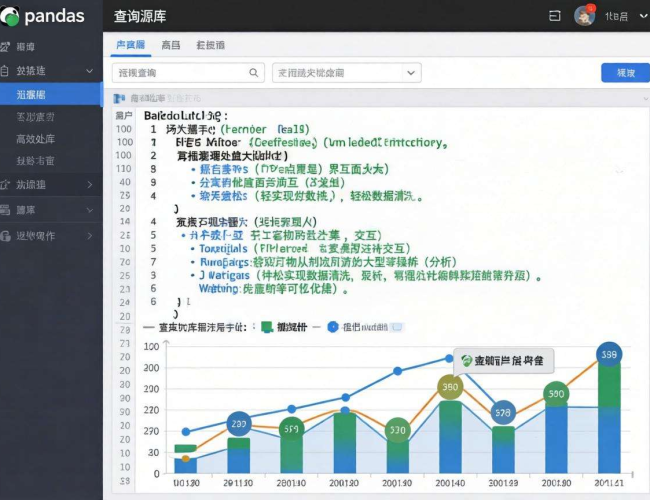Click the y-axis value 220
This screenshot has width=650, height=500.
[151, 410]
